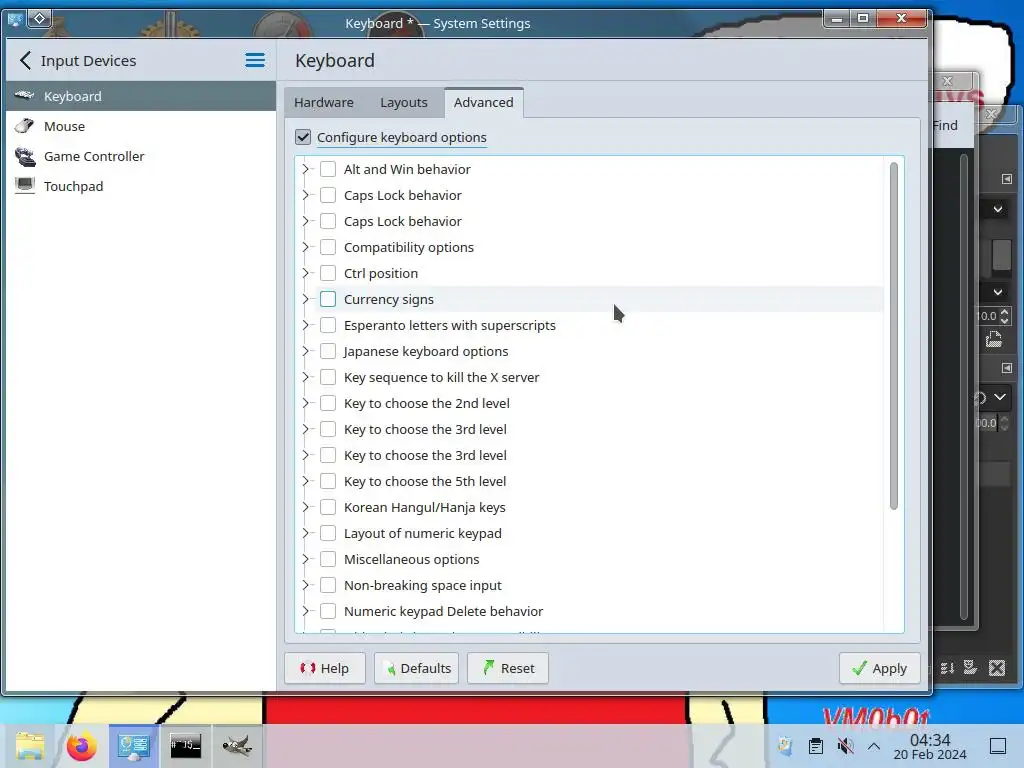The width and height of the screenshot is (1024, 768).
Task: Click the options list vertical scrollbar
Action: [x=893, y=336]
